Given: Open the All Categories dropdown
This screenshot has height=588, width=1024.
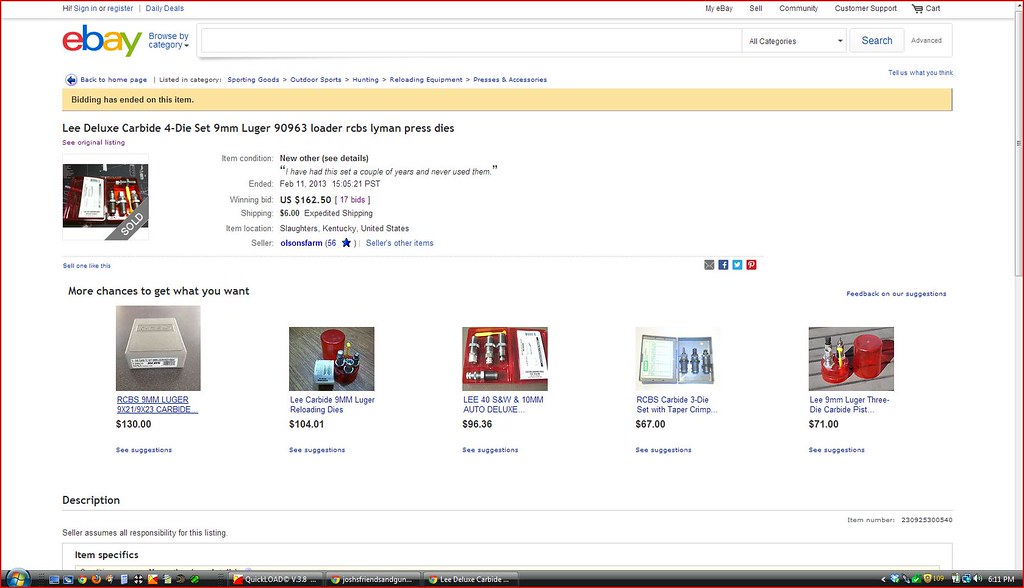Looking at the screenshot, I should [x=794, y=41].
